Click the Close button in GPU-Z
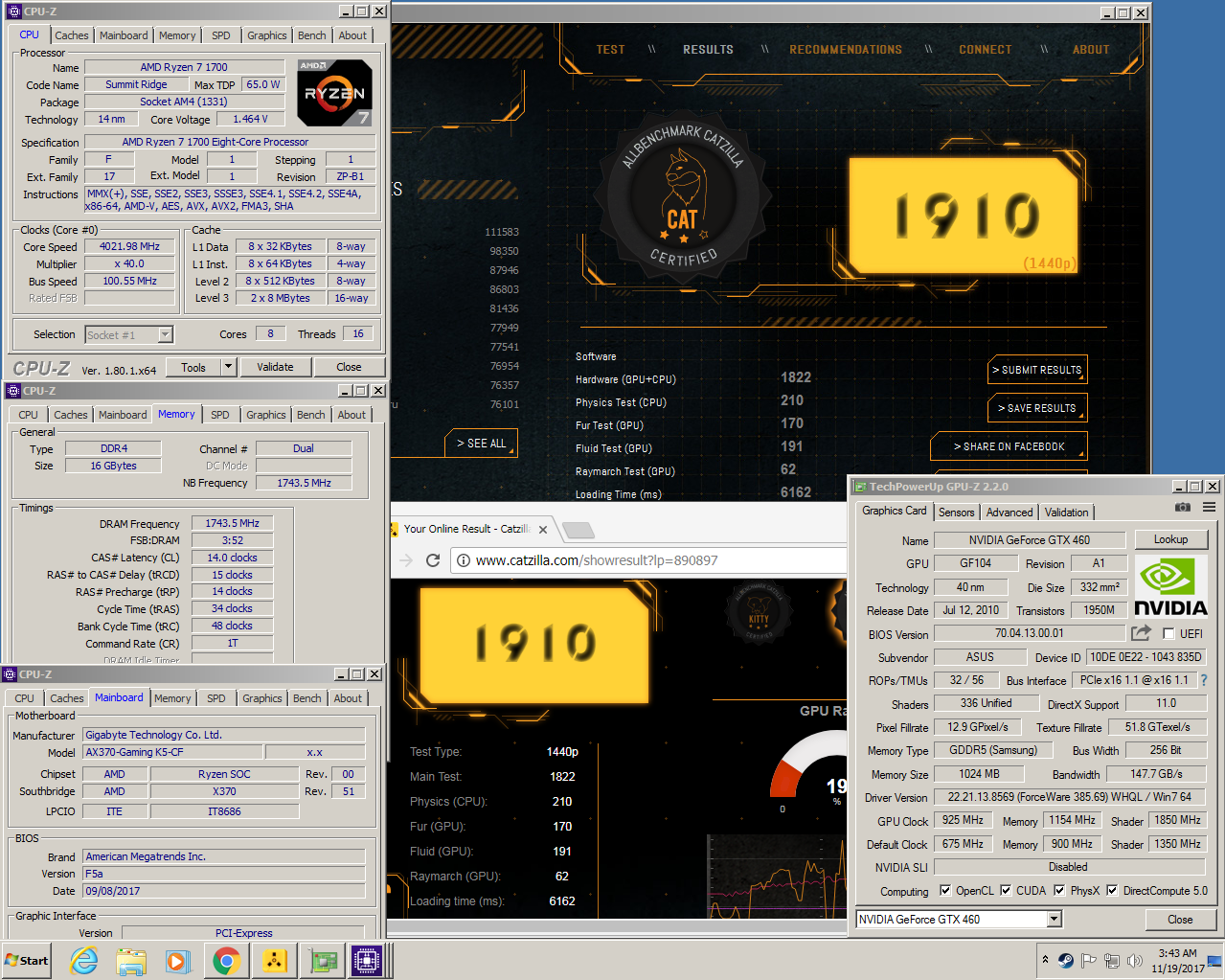 1180,920
